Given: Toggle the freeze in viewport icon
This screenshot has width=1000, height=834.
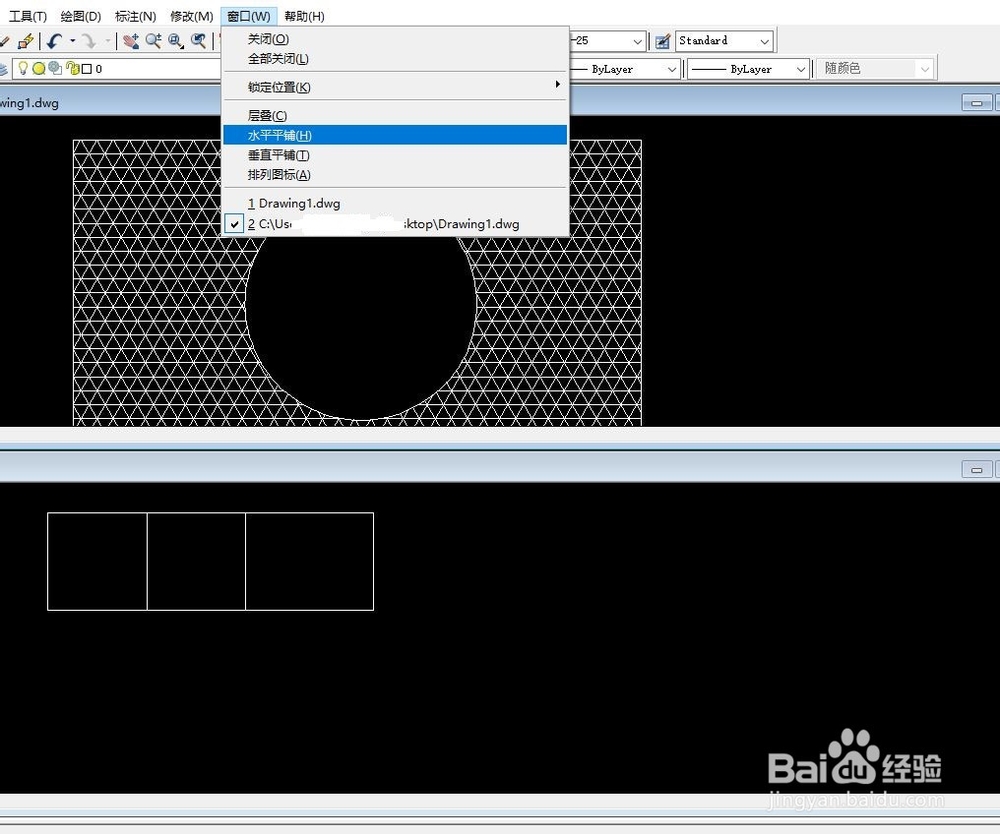Looking at the screenshot, I should click(55, 68).
